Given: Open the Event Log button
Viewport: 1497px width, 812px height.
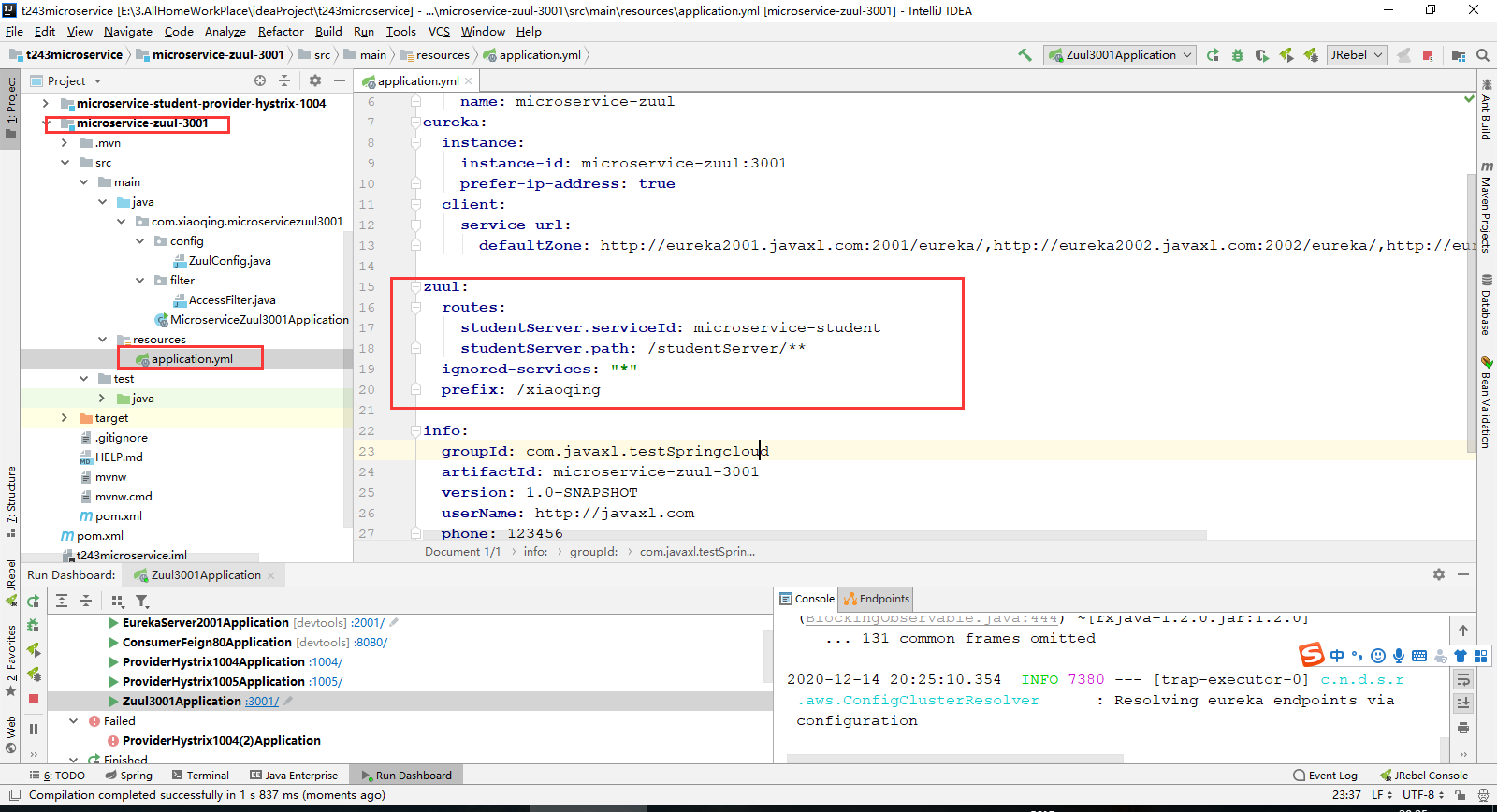Looking at the screenshot, I should point(1325,776).
